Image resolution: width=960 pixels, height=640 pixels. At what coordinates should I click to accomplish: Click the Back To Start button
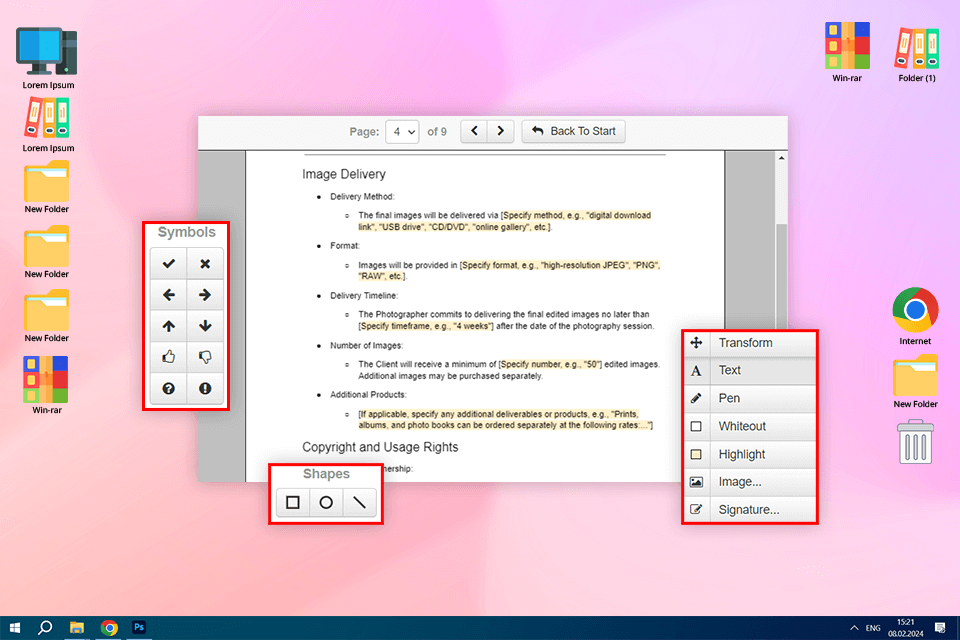[x=574, y=131]
